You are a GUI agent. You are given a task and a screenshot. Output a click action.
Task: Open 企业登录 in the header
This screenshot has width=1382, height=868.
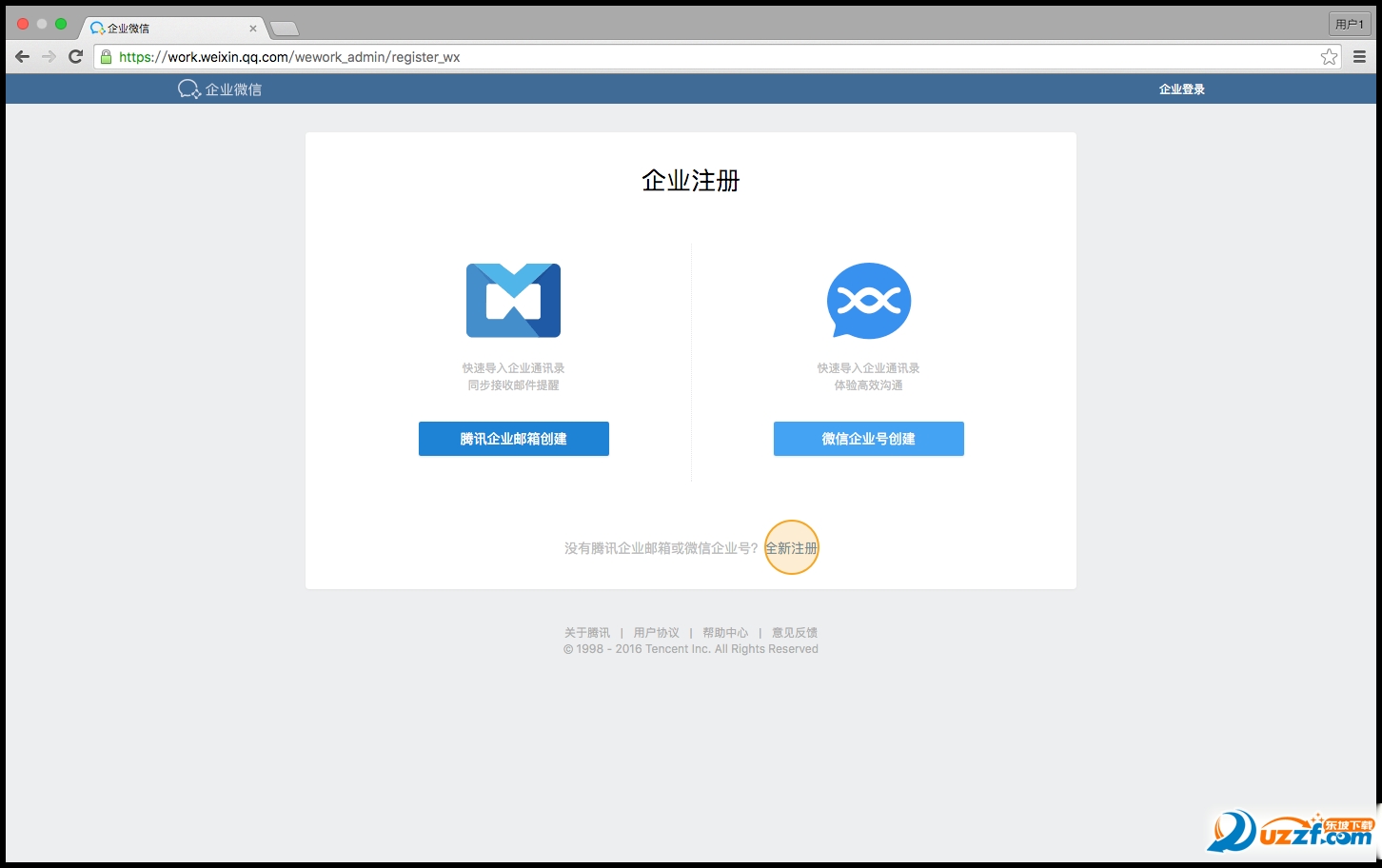tap(1182, 89)
